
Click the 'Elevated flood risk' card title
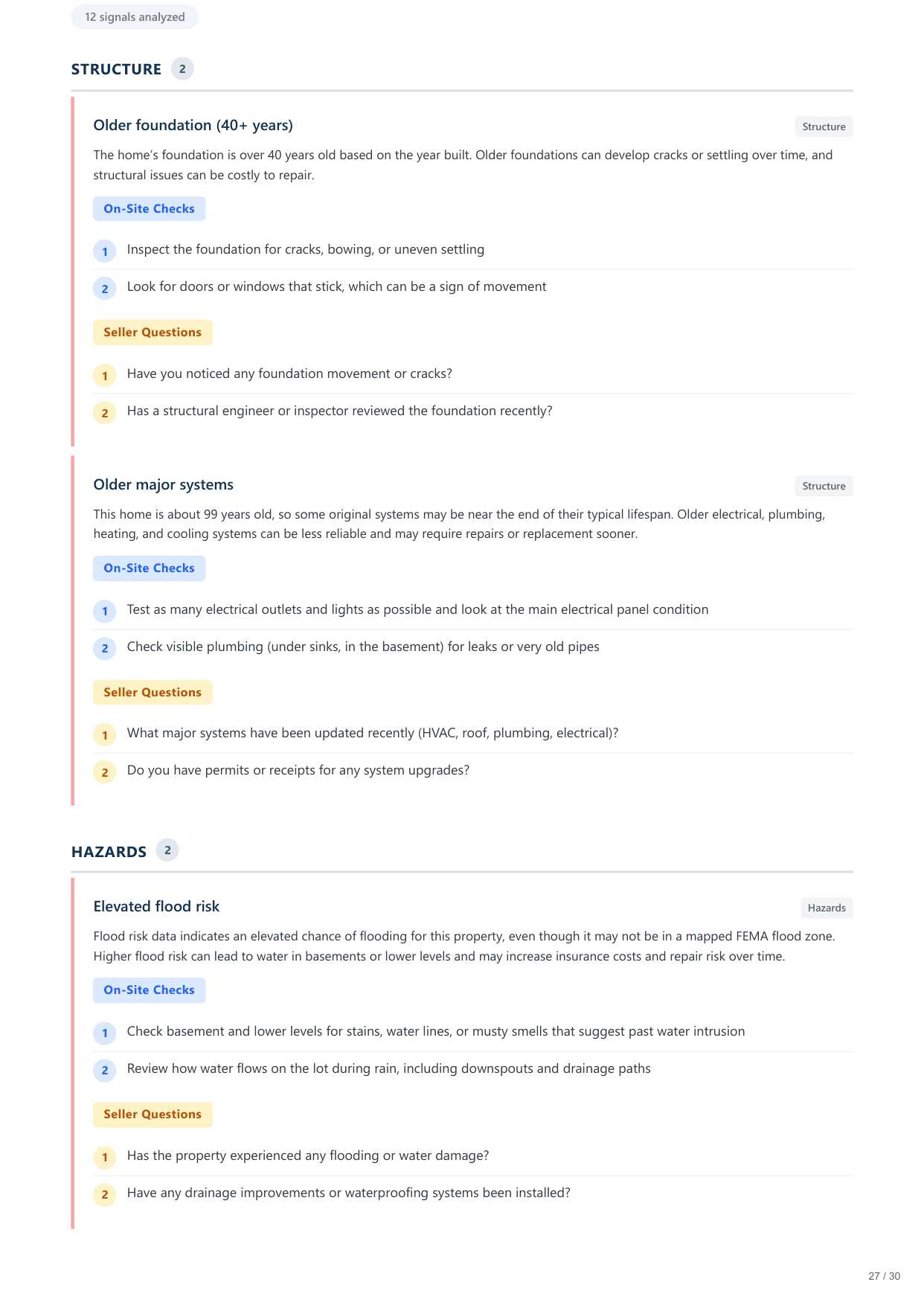pyautogui.click(x=156, y=907)
